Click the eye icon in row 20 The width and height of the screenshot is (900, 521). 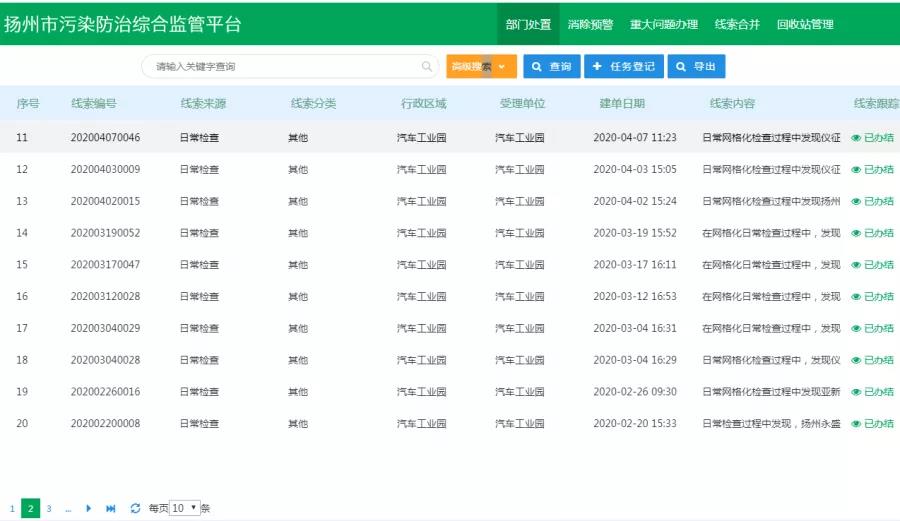click(856, 424)
